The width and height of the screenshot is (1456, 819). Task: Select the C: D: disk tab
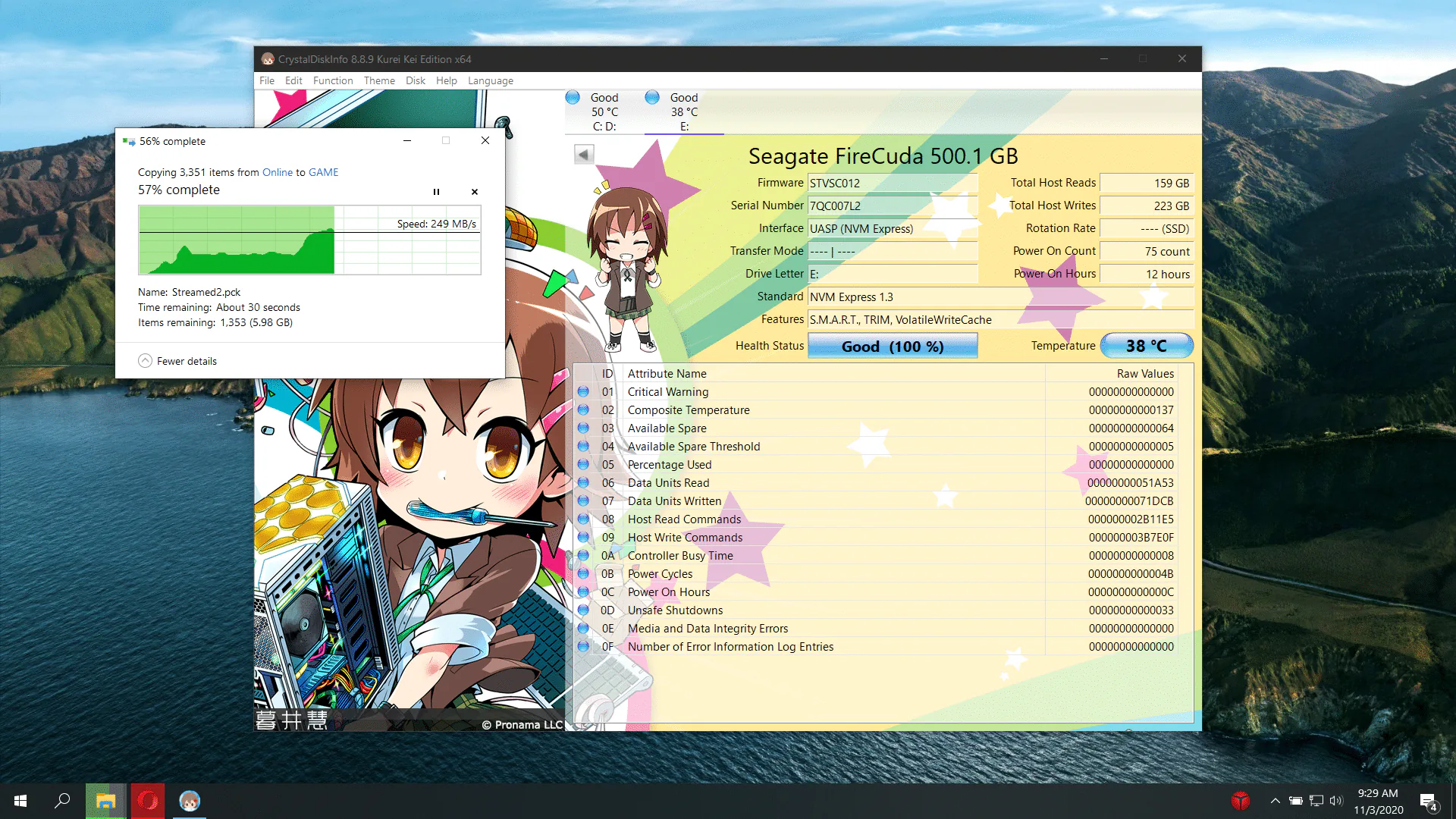(x=604, y=112)
